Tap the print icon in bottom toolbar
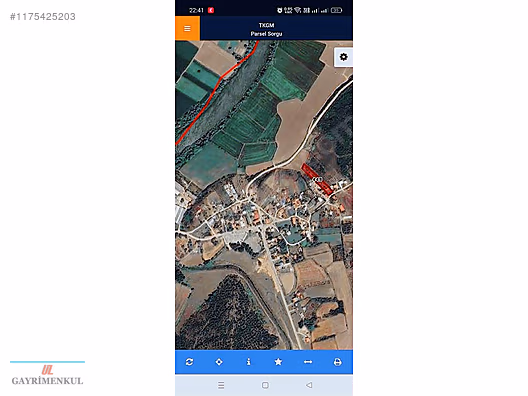 point(337,362)
